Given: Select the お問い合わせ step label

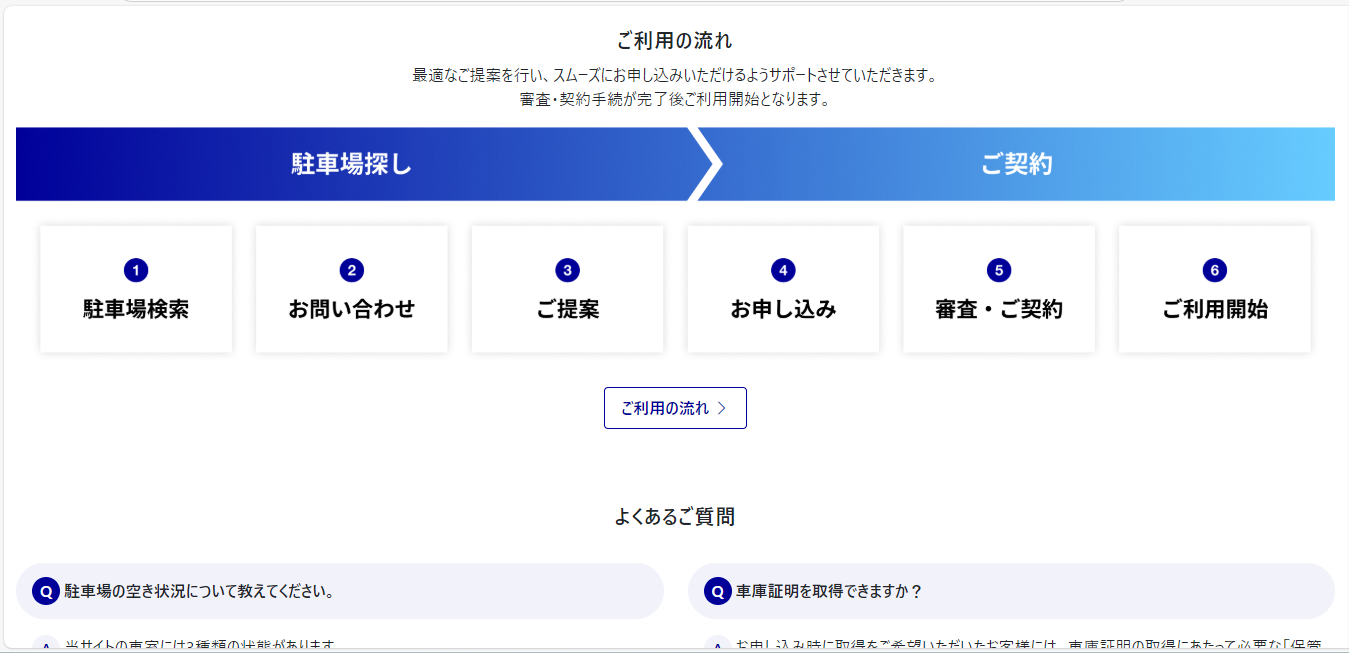Looking at the screenshot, I should tap(351, 309).
